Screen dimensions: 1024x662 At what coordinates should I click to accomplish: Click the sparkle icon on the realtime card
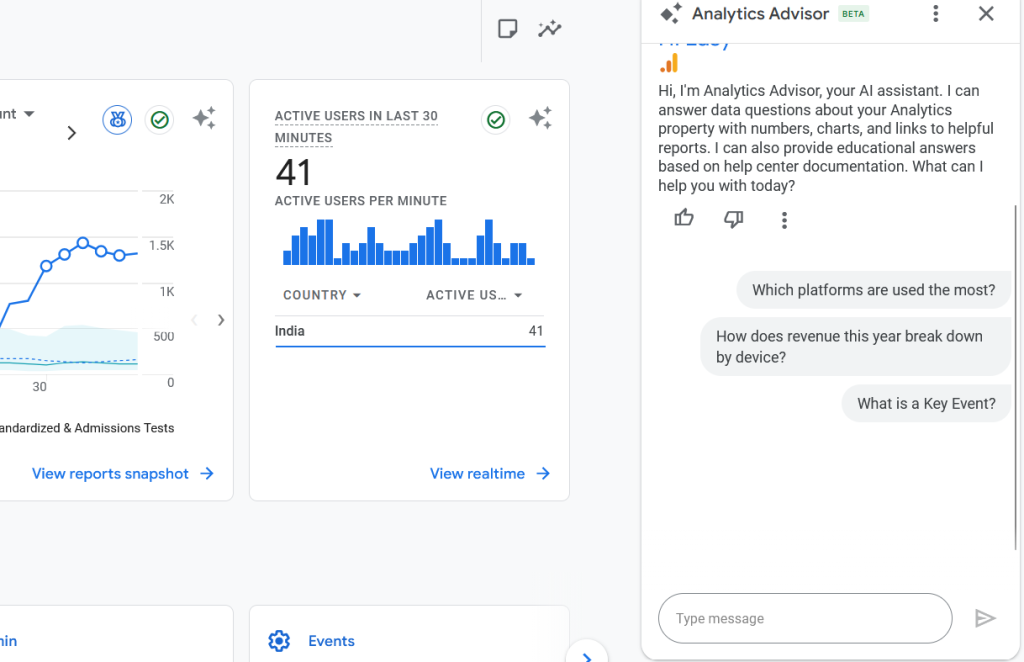pos(540,120)
